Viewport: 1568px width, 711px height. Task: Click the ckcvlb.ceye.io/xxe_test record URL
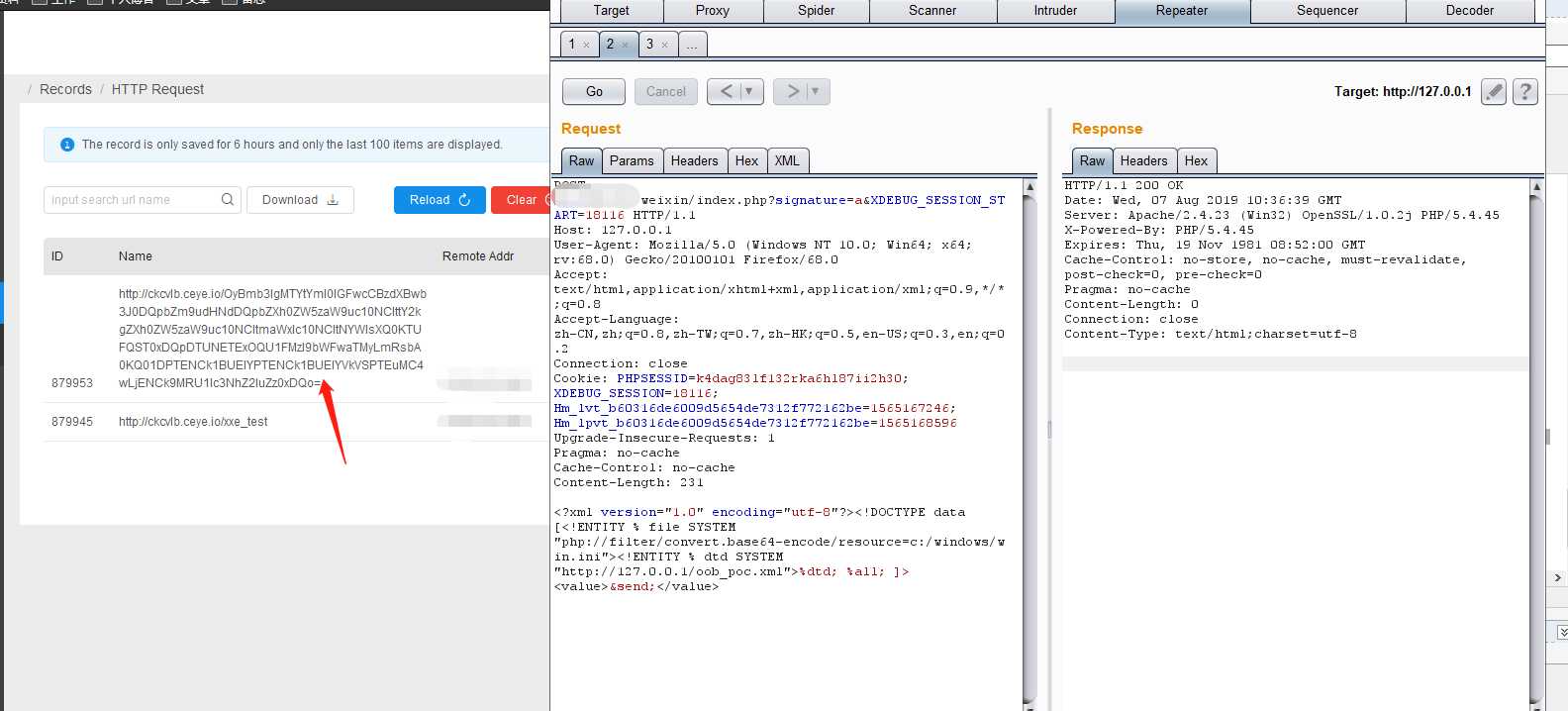pyautogui.click(x=193, y=422)
